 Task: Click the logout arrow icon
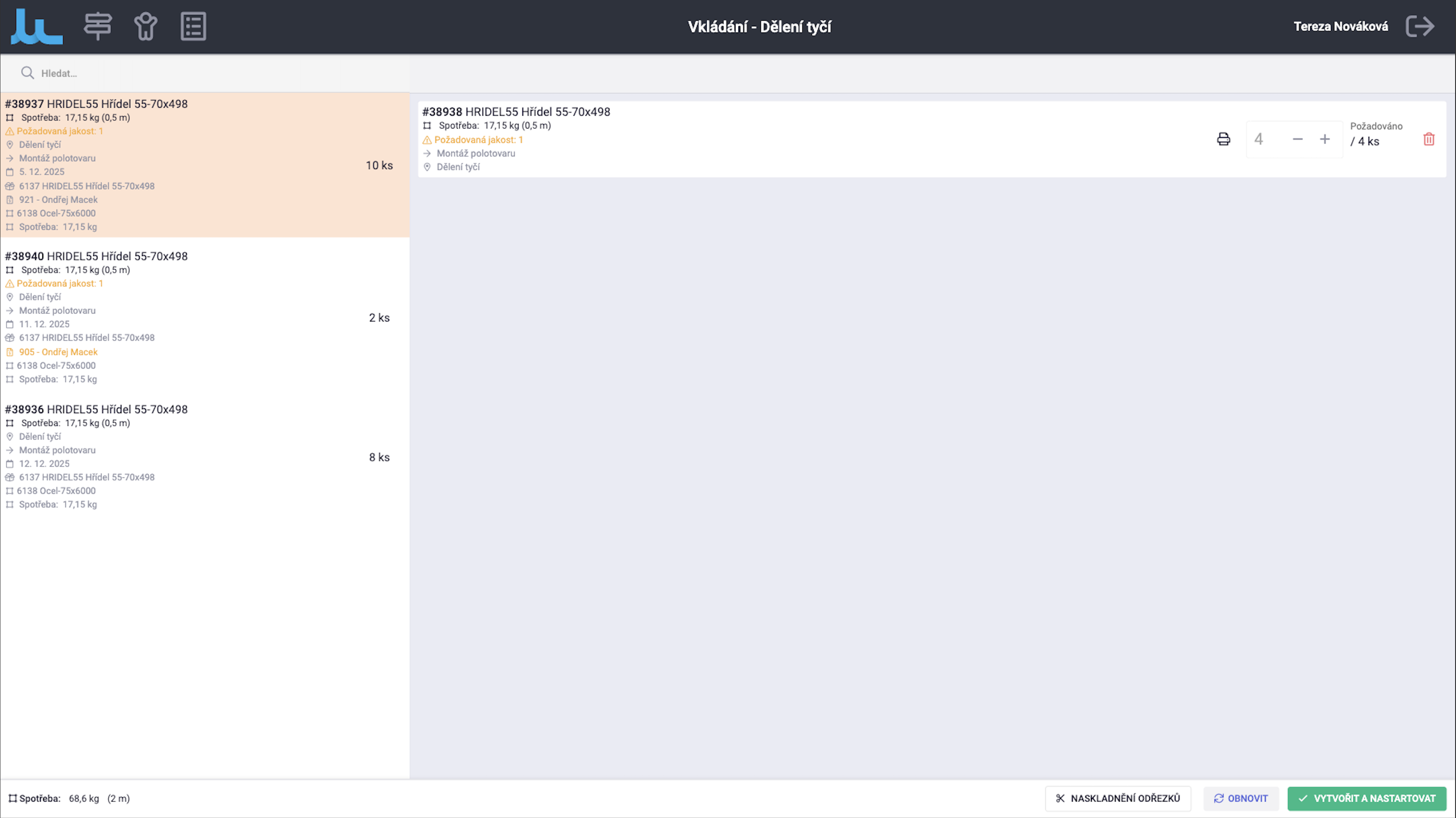click(1420, 26)
